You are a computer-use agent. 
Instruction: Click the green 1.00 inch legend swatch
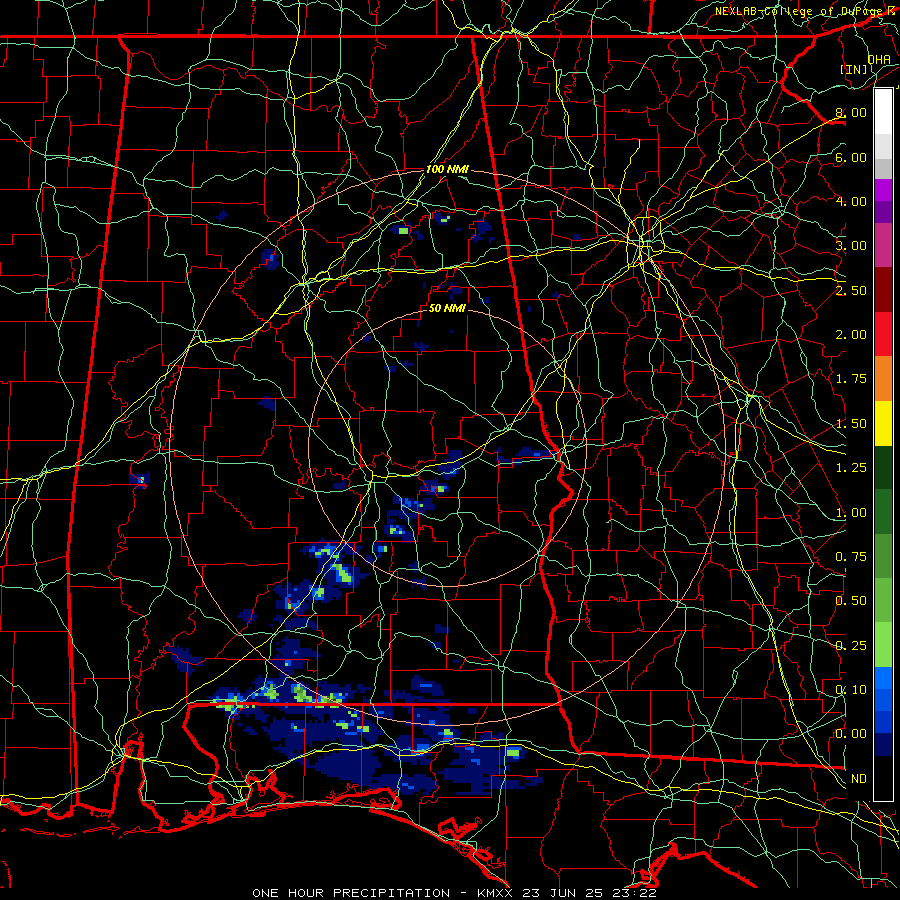point(883,512)
